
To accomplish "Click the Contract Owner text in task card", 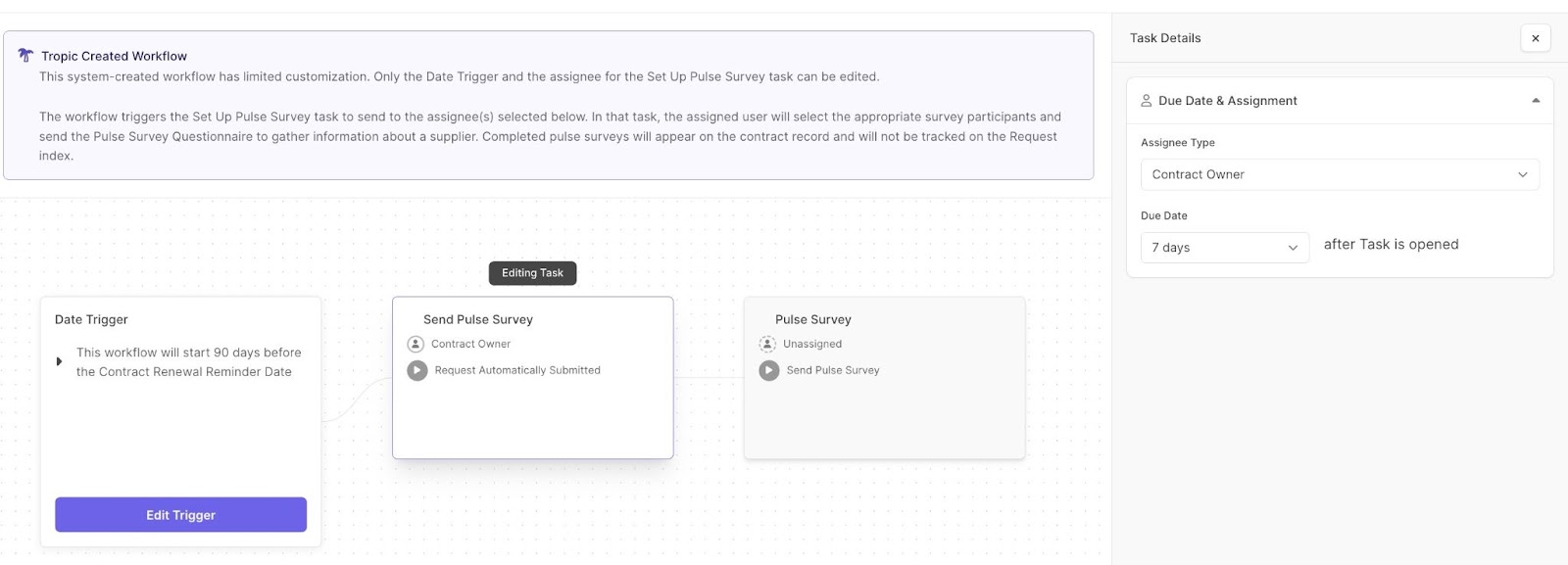I will pos(470,344).
